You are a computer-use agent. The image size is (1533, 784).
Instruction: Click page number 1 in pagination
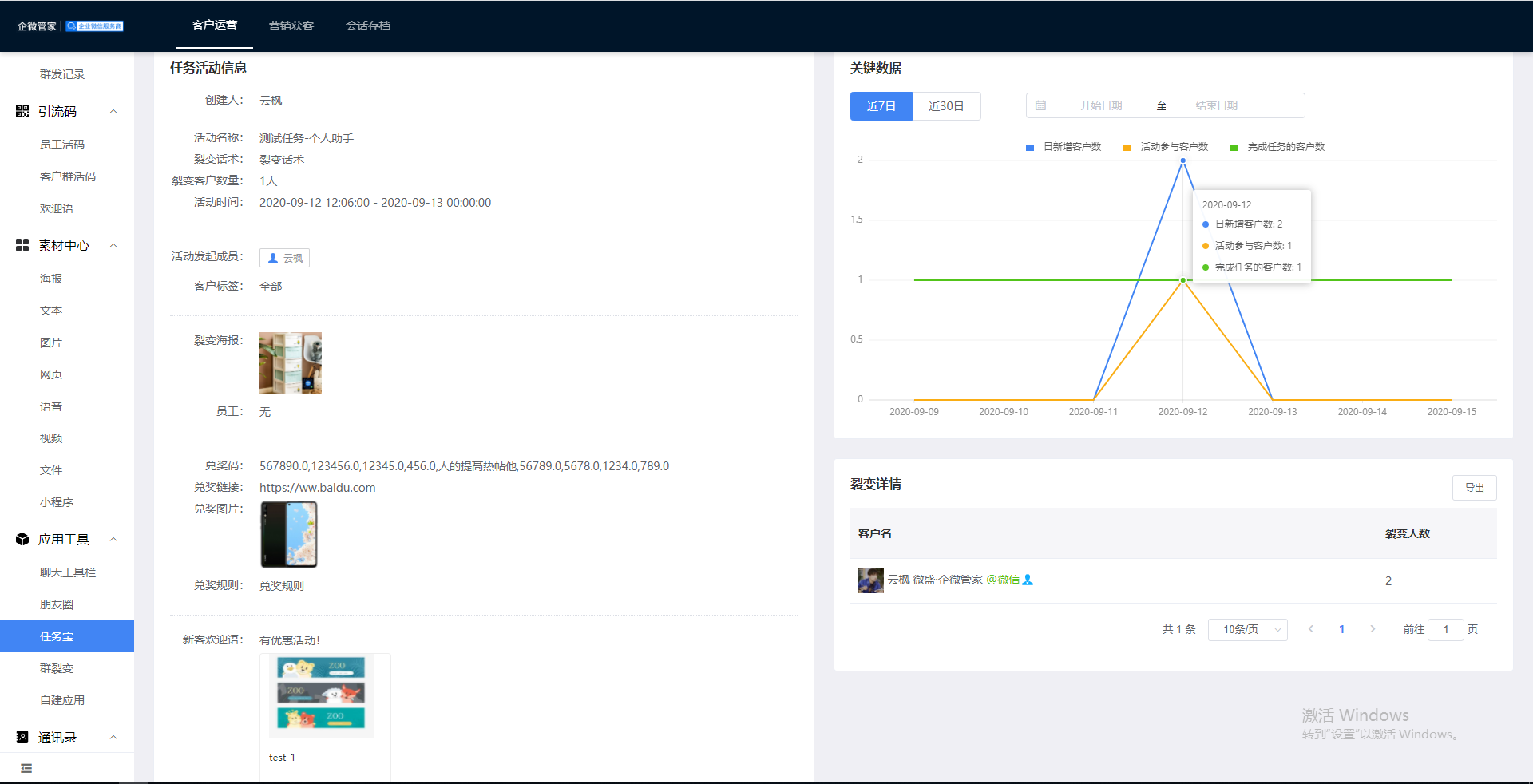tap(1341, 629)
